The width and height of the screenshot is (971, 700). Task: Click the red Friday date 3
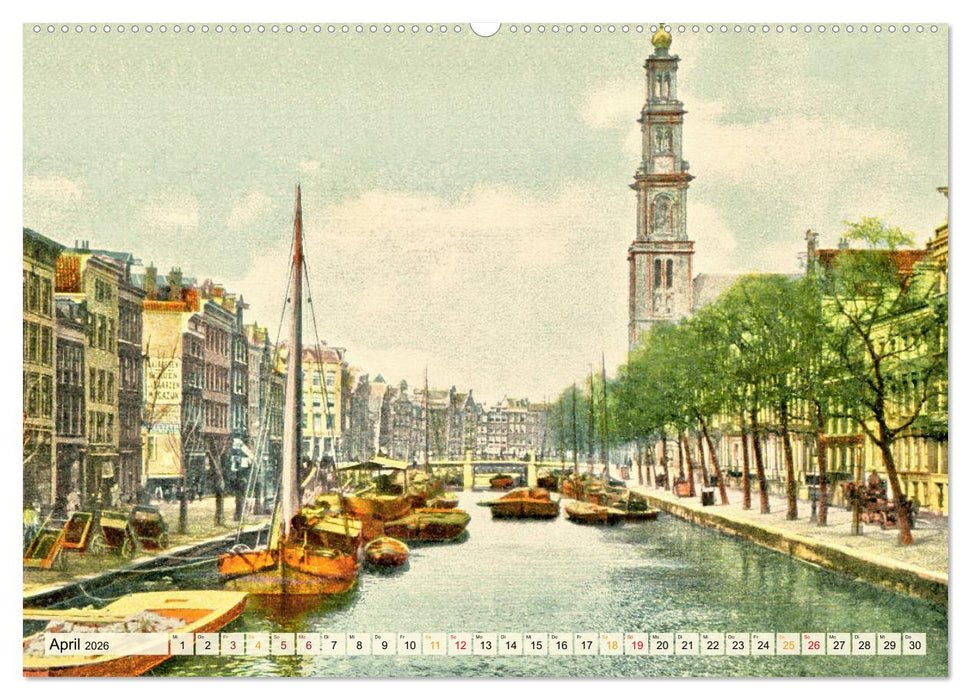point(232,645)
